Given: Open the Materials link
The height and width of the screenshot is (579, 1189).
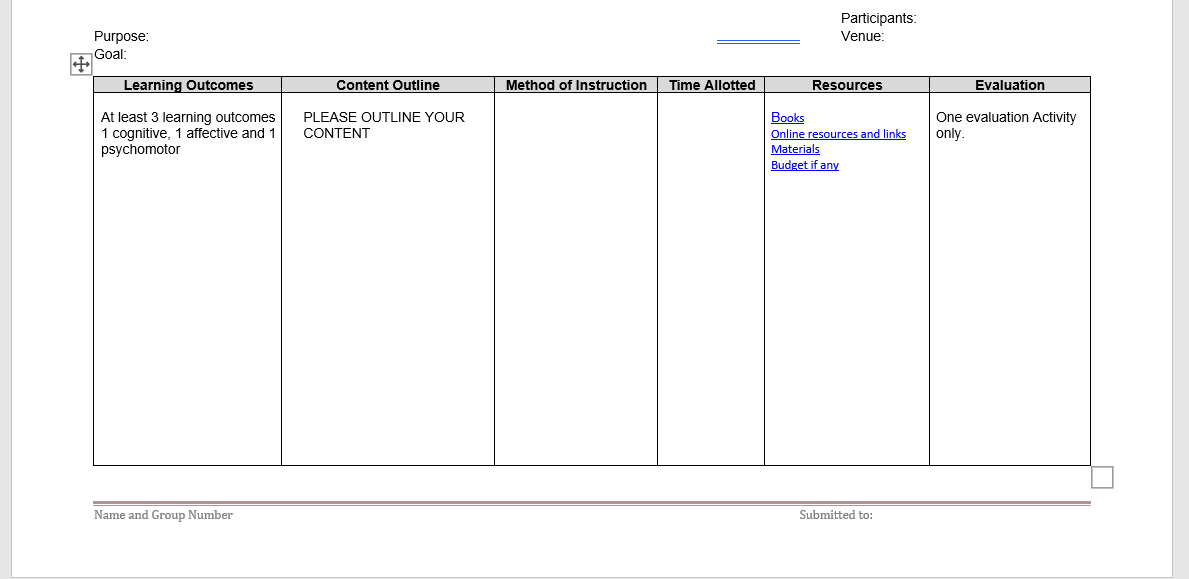Looking at the screenshot, I should point(795,149).
